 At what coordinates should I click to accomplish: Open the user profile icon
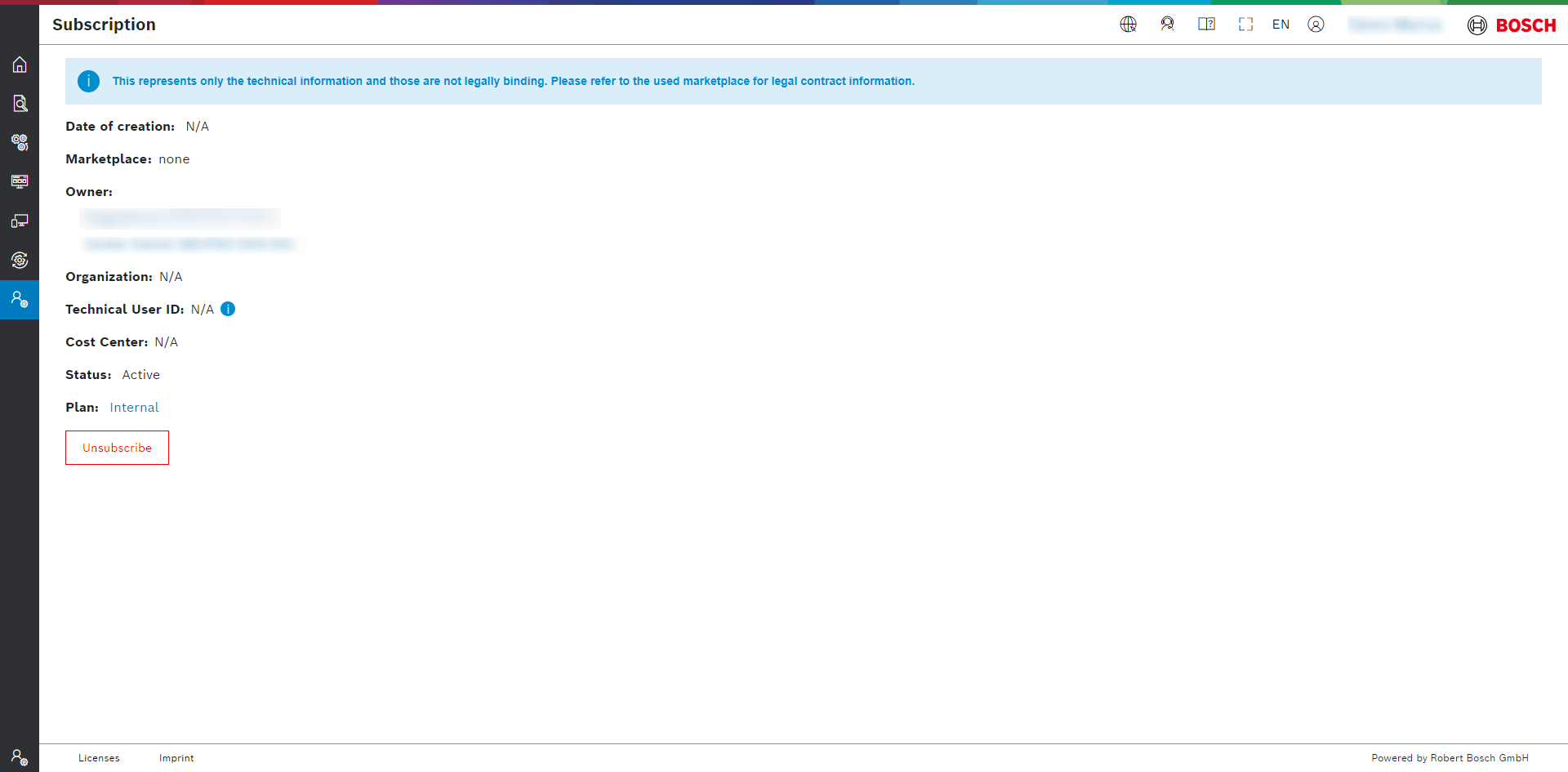click(x=1316, y=25)
